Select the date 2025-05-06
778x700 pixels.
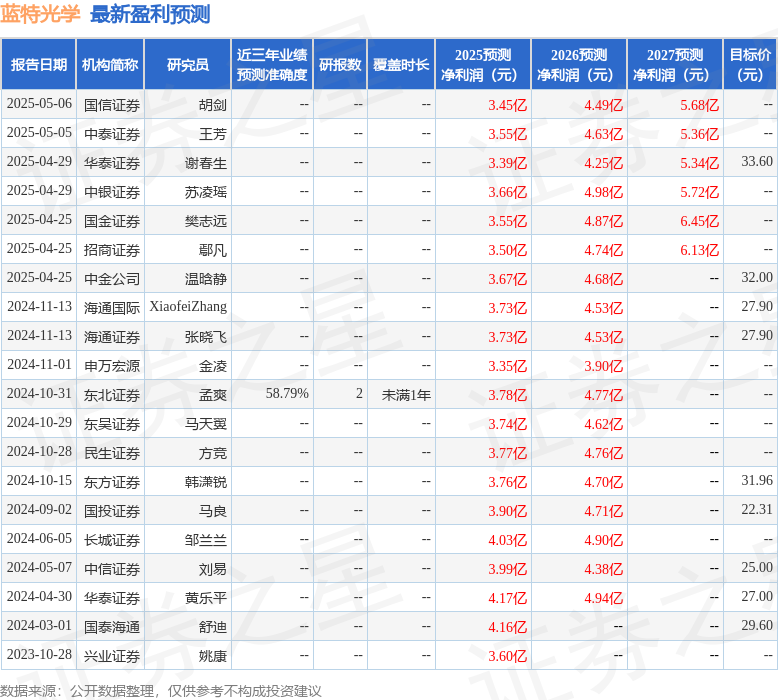tap(39, 104)
